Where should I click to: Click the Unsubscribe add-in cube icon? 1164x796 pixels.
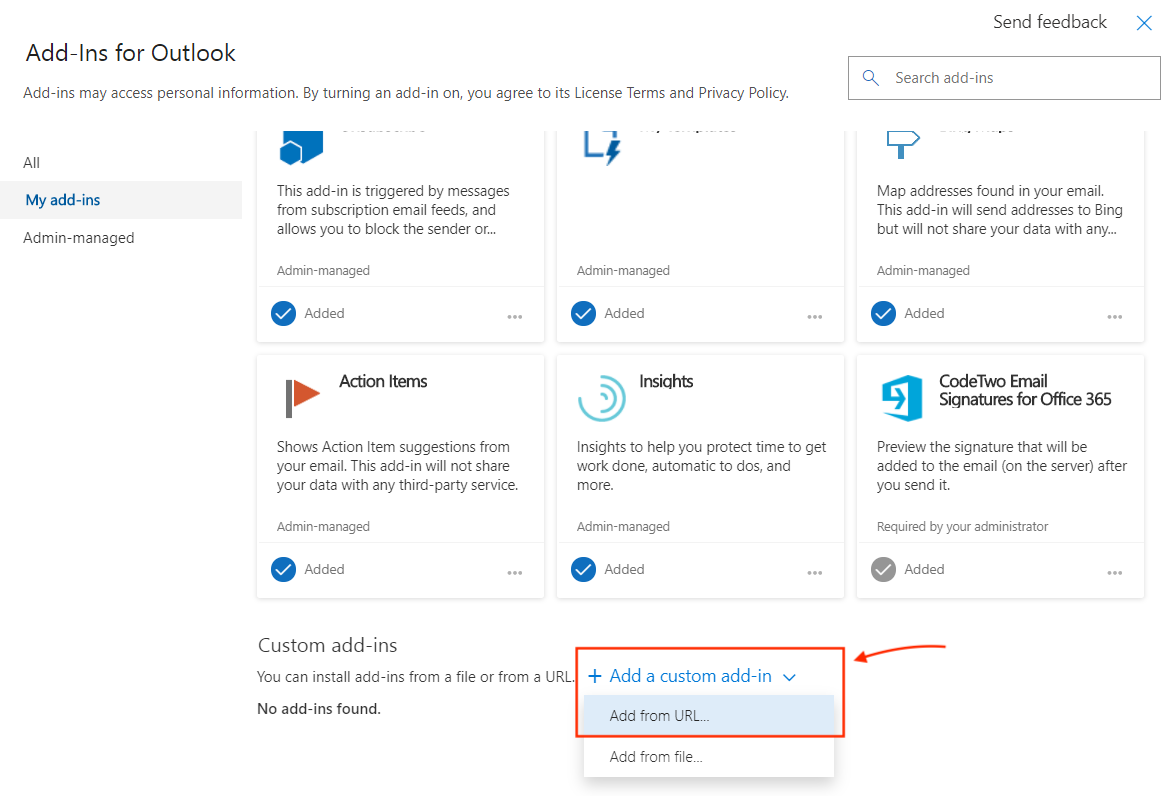[x=301, y=147]
